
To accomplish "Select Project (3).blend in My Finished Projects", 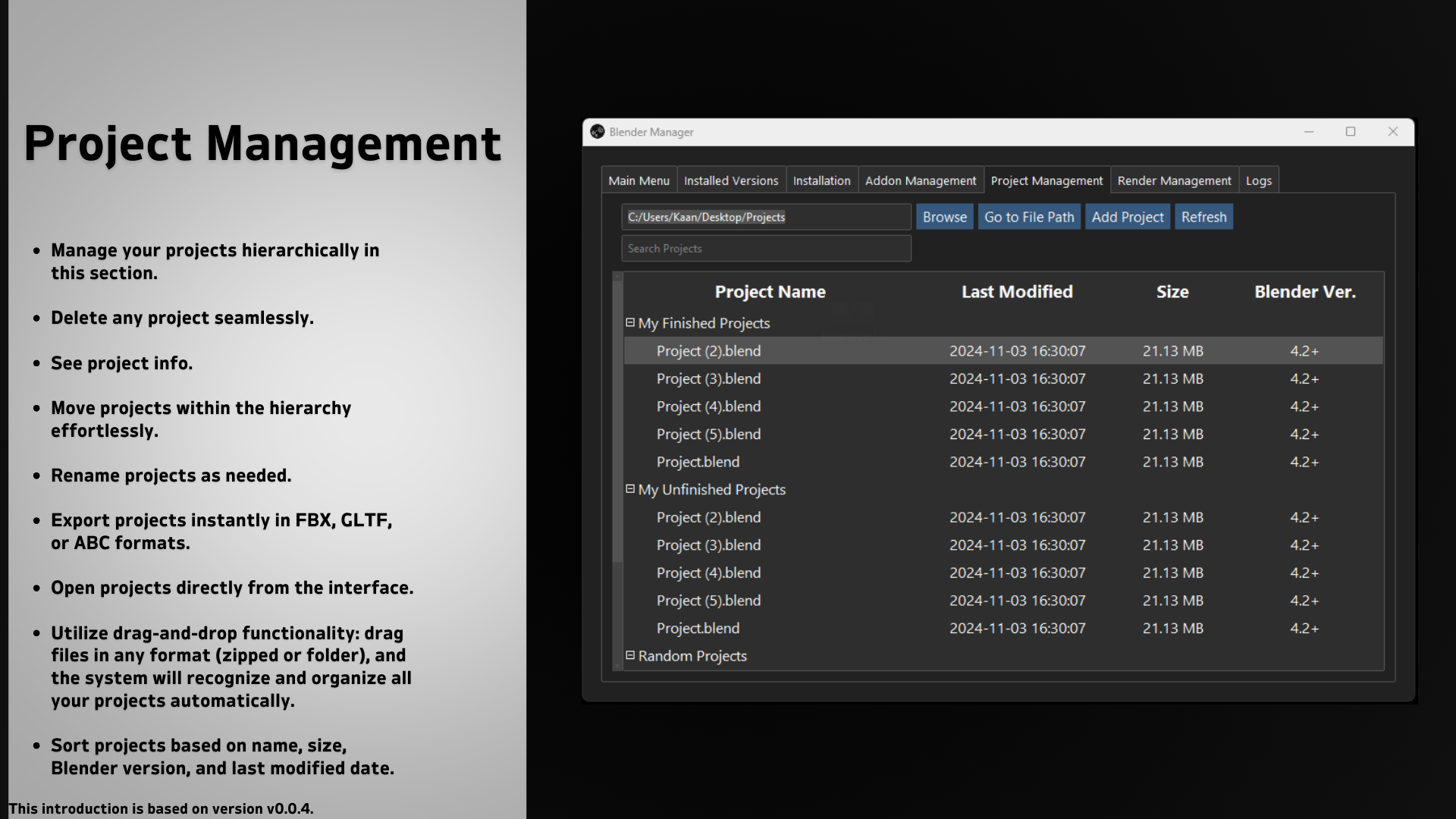I will tap(708, 378).
